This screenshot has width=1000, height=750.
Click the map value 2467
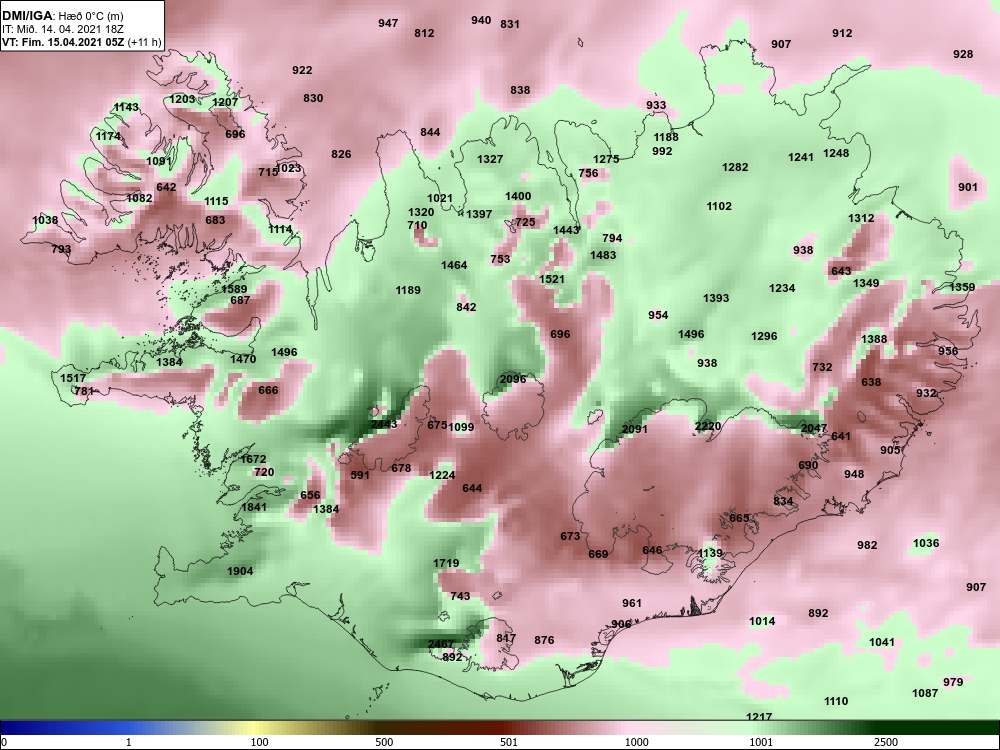(x=441, y=644)
